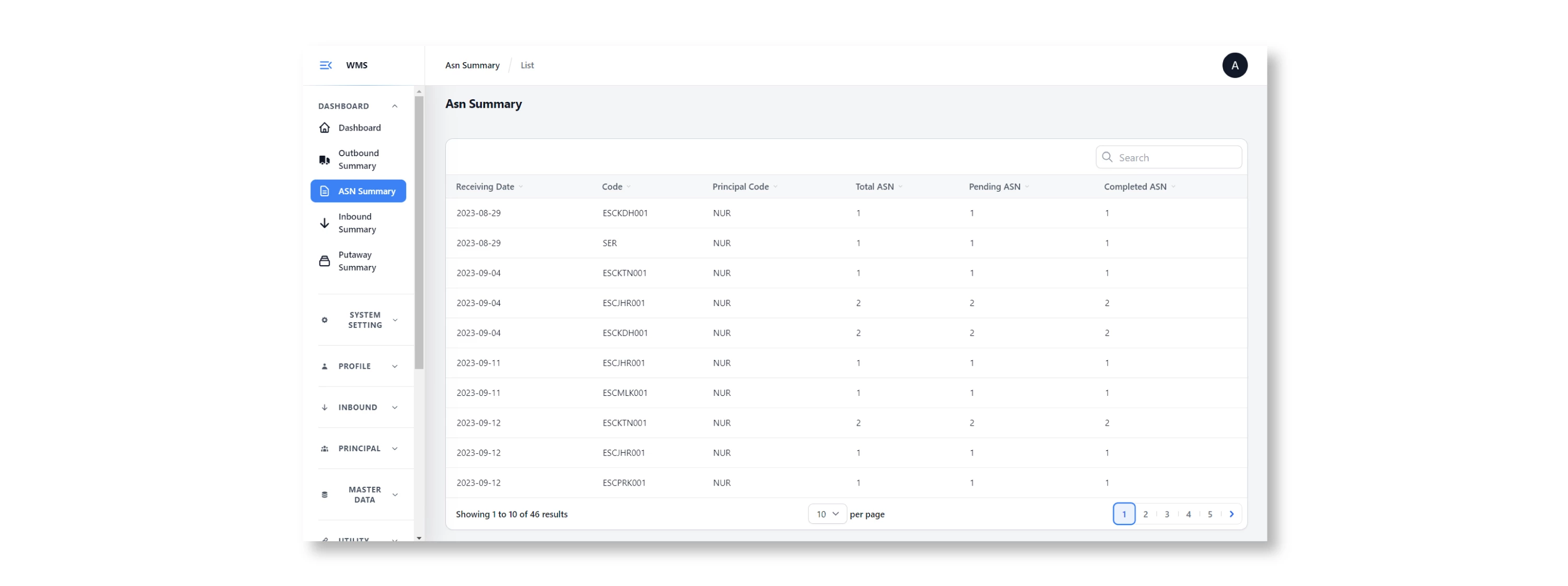The image size is (1568, 586).
Task: Click the Putaway Summary box icon
Action: 325,261
